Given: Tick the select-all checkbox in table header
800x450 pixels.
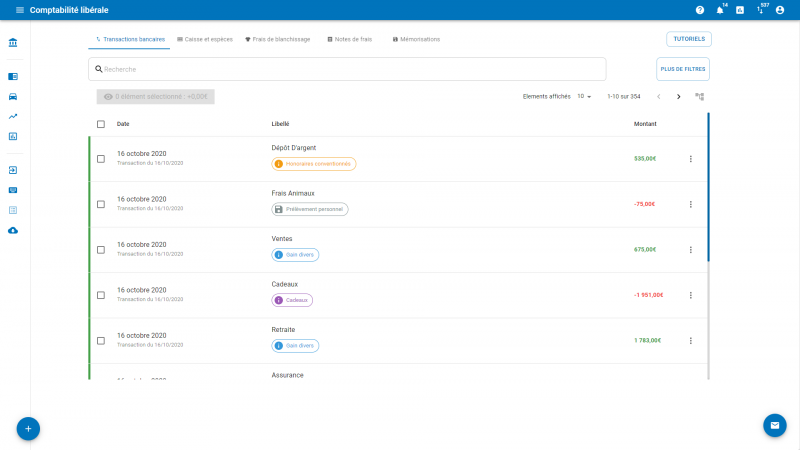Looking at the screenshot, I should point(101,124).
